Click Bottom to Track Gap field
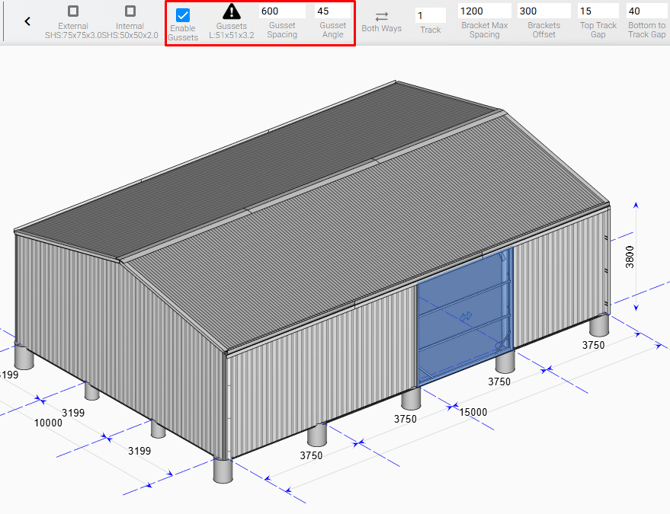670x514 pixels. (646, 11)
